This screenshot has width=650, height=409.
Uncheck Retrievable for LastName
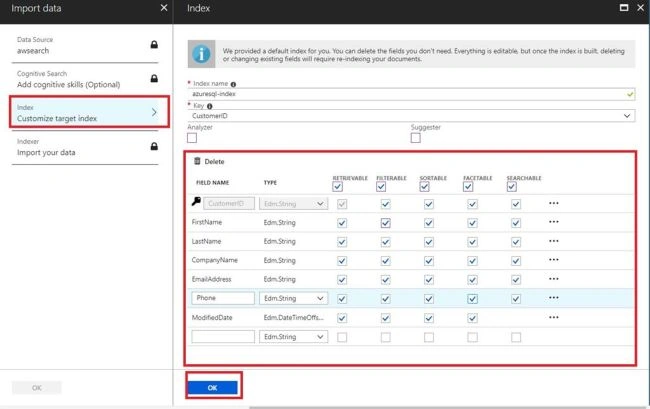coord(342,242)
